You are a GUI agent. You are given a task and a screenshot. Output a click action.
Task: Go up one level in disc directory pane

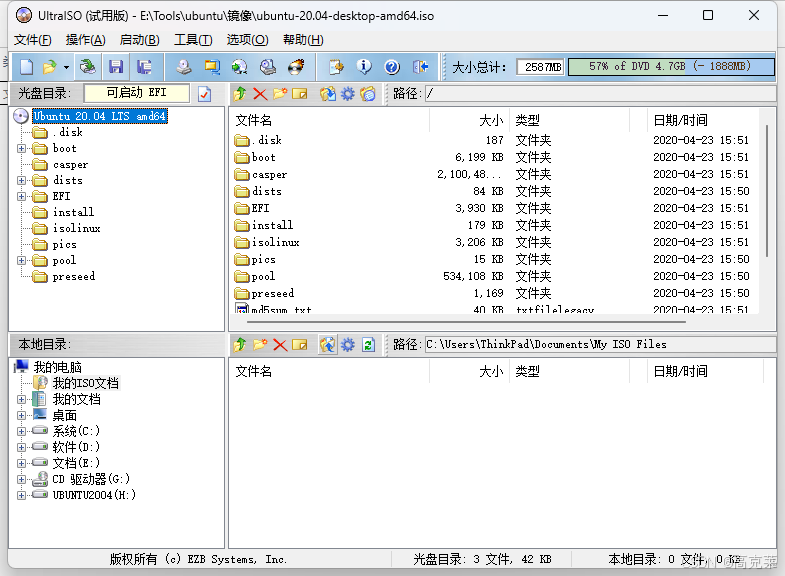coord(240,94)
